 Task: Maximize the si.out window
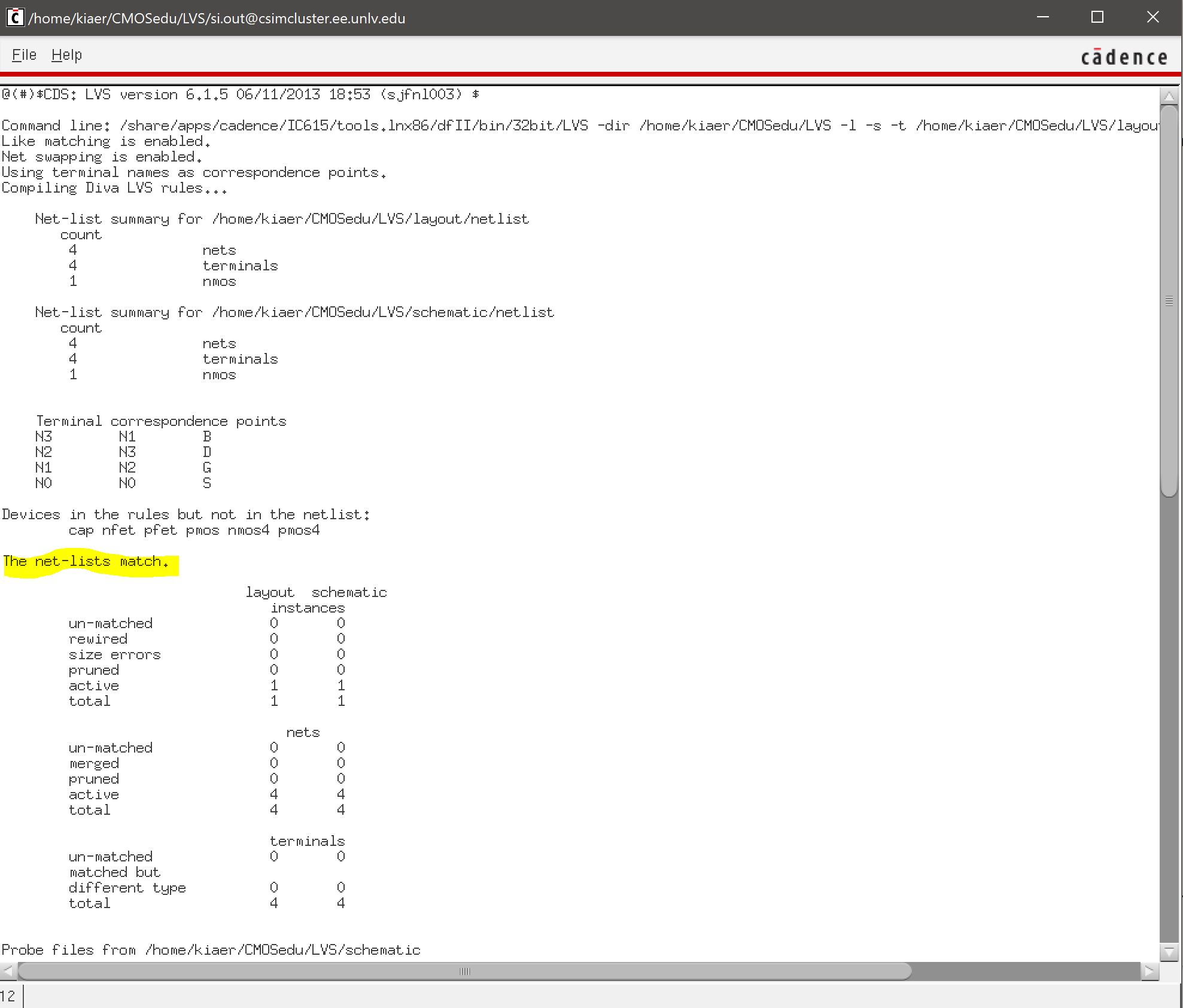click(1097, 17)
